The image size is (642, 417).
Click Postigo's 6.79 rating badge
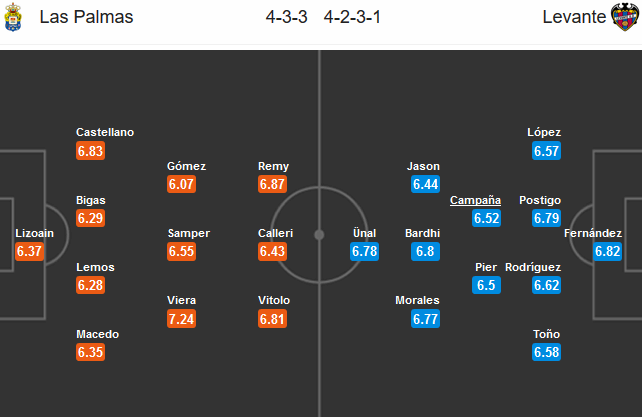(x=546, y=218)
